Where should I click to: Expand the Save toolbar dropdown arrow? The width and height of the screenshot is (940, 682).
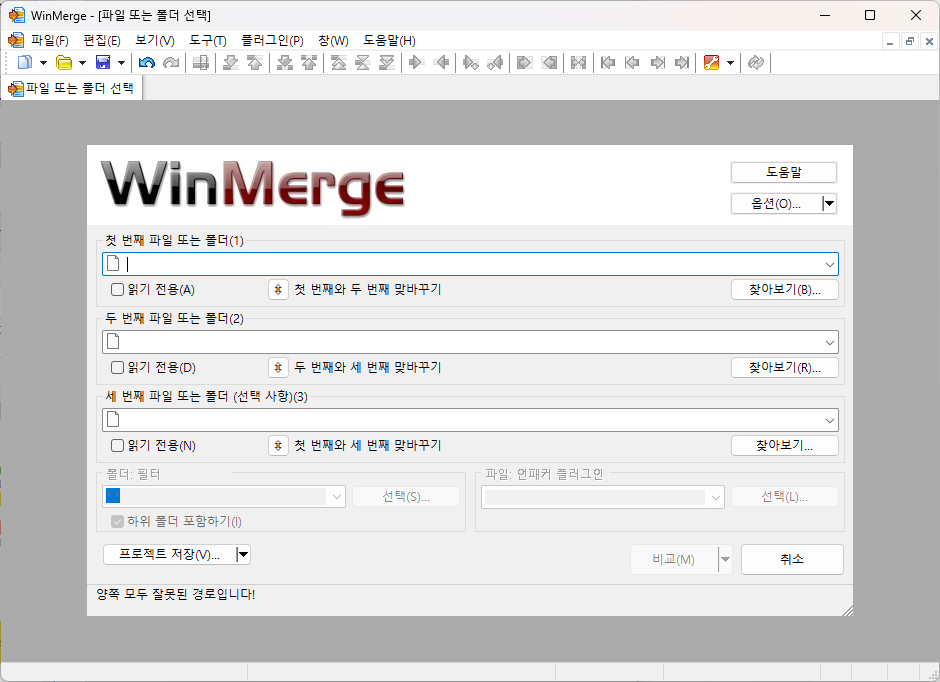(121, 62)
